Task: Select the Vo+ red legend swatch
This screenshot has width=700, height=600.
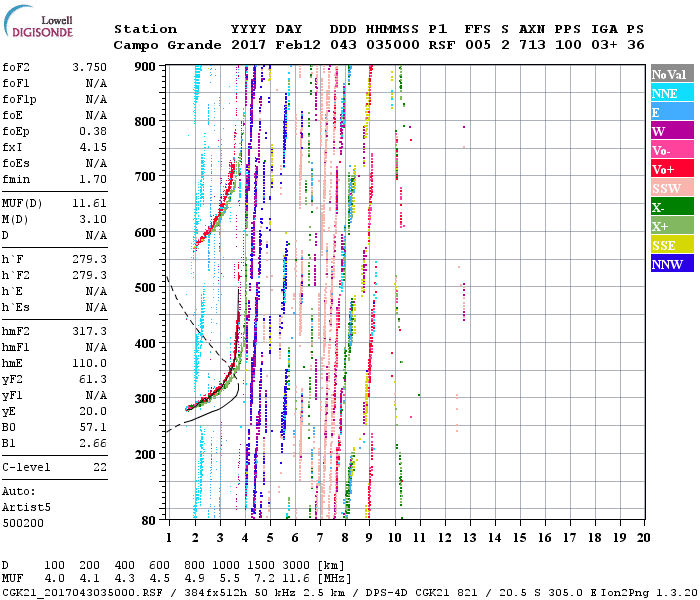Action: 671,169
